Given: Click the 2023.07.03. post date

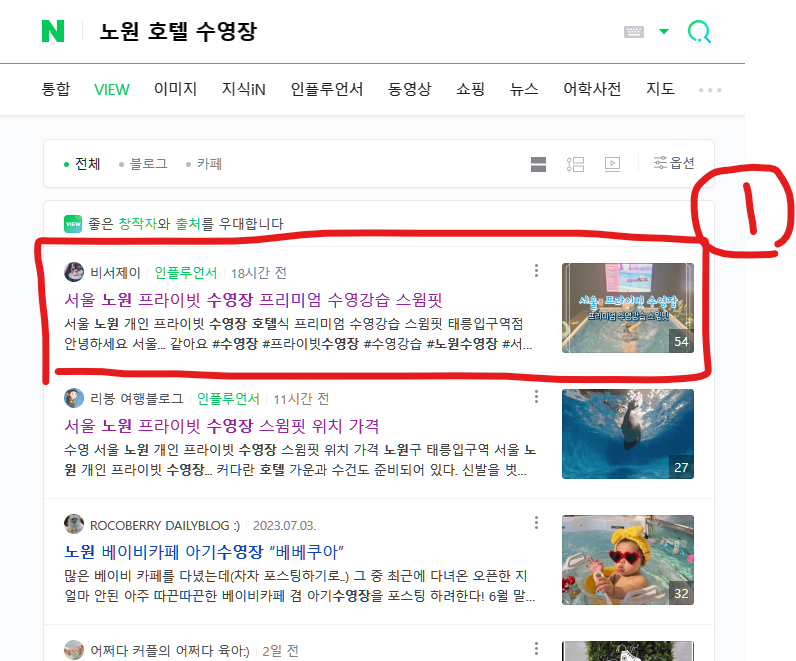Looking at the screenshot, I should pos(284,525).
